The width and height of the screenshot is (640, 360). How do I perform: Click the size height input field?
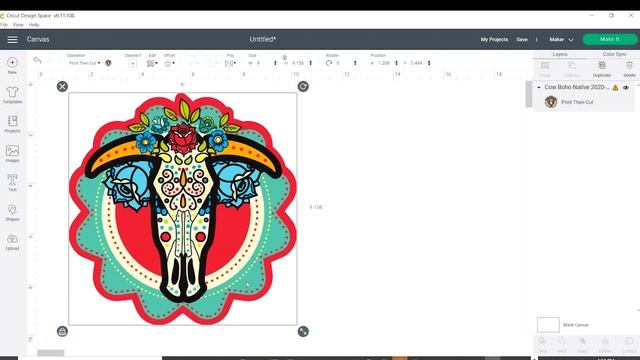pyautogui.click(x=299, y=63)
